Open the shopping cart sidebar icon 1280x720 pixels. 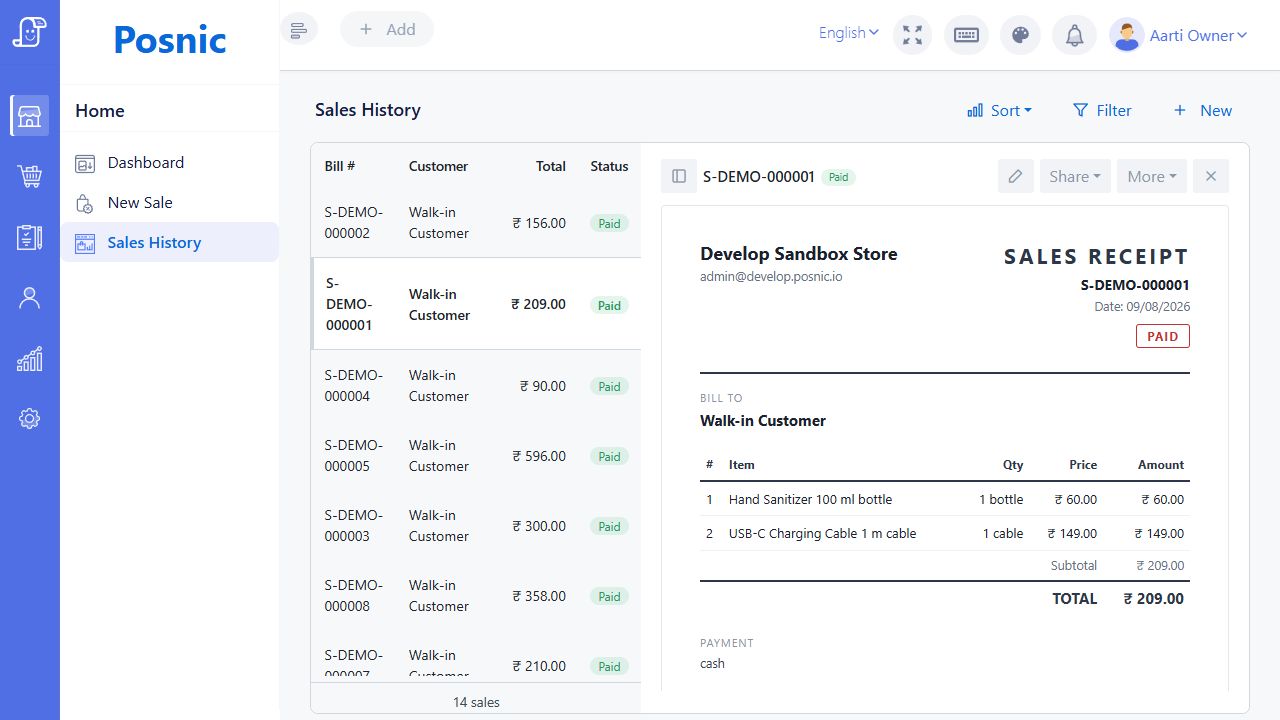[30, 177]
